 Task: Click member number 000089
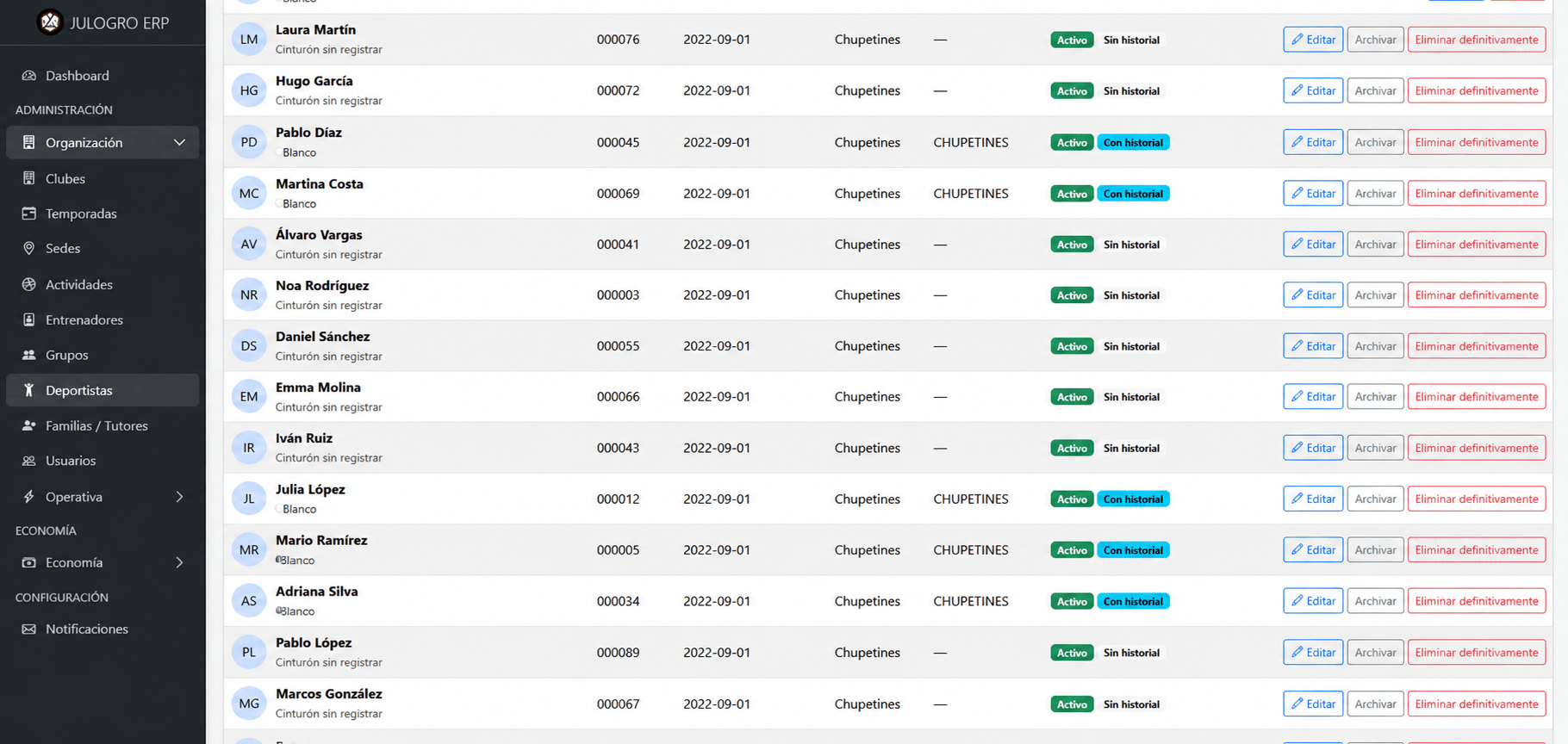618,653
